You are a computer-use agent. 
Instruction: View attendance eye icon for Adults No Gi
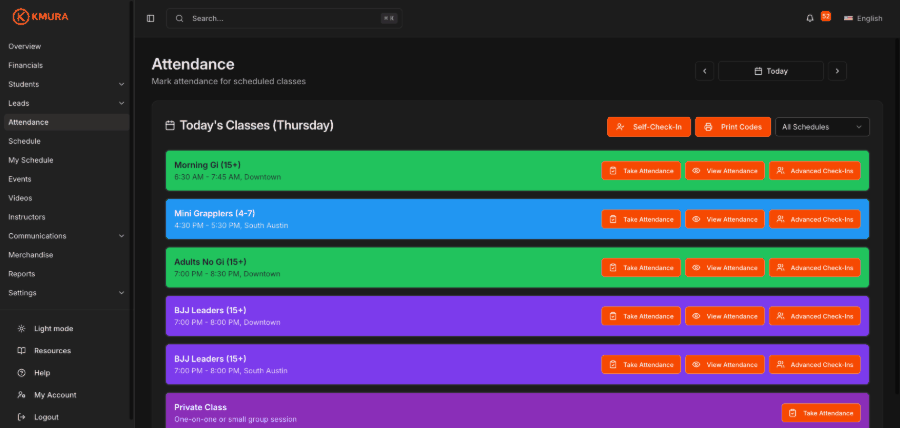pyautogui.click(x=696, y=267)
